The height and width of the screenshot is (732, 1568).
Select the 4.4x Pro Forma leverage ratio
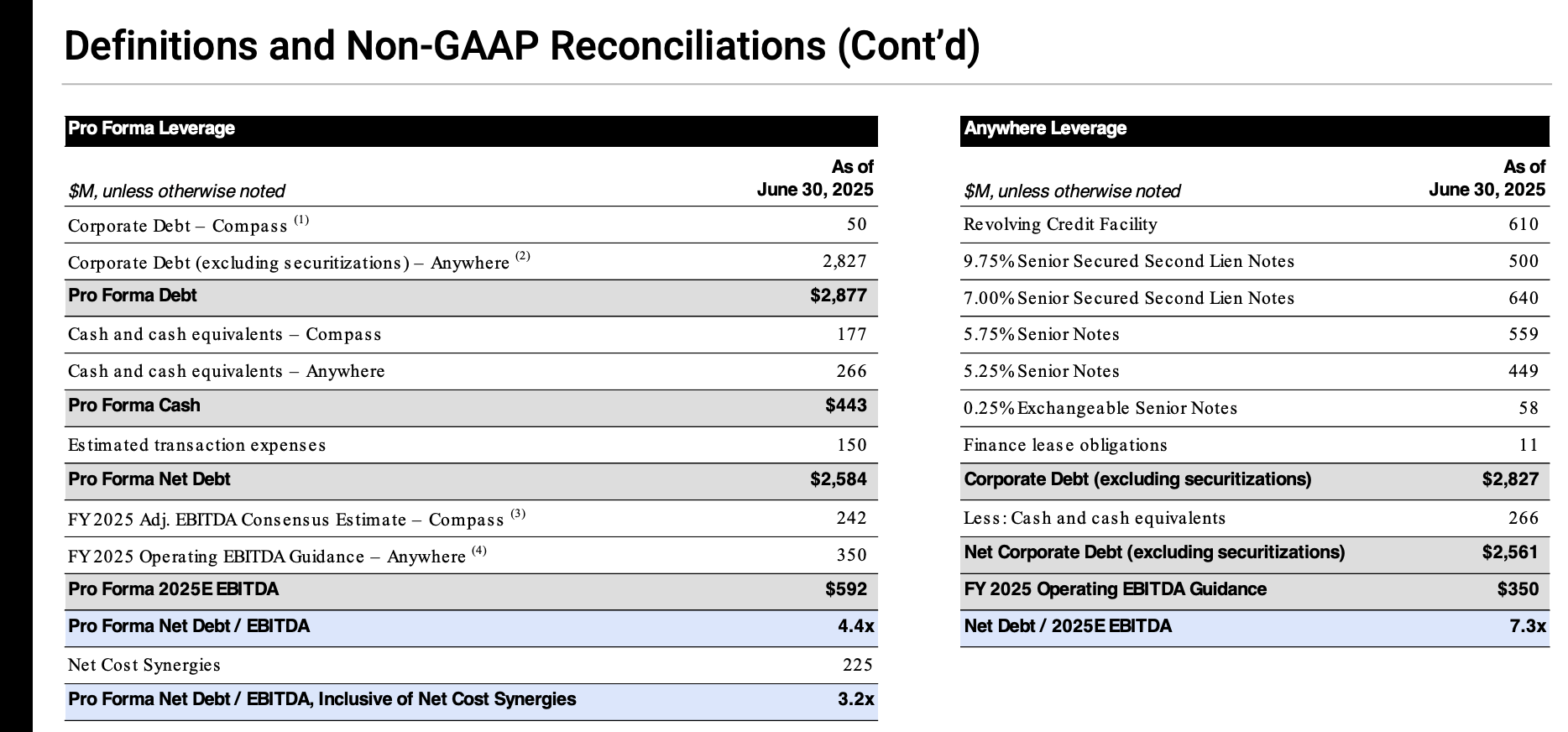pyautogui.click(x=855, y=626)
